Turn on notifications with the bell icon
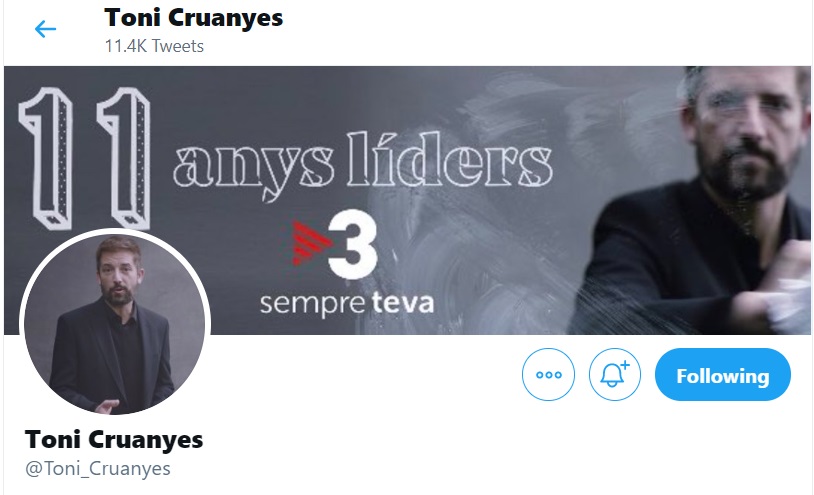Screen dimensions: 814x495 [x=615, y=375]
